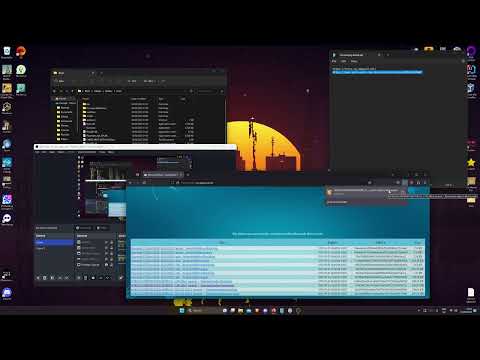Open Scene Collection menu in OBS
Viewport: 480px width, 360px height.
pyautogui.click(x=87, y=152)
